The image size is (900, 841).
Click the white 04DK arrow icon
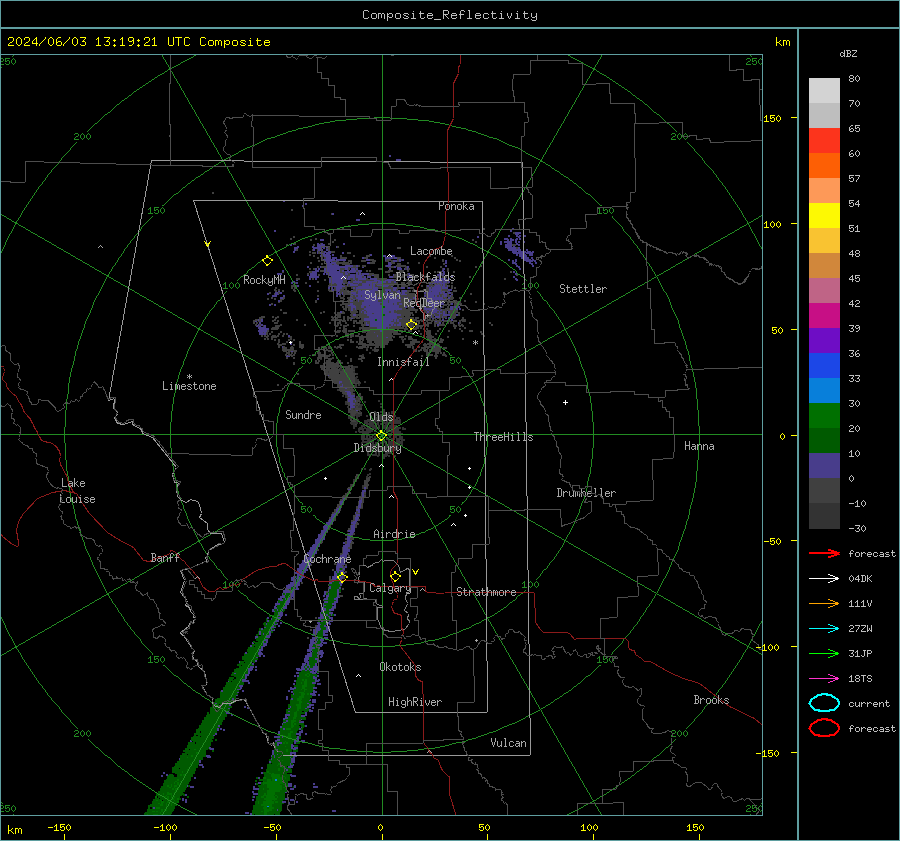tap(824, 579)
